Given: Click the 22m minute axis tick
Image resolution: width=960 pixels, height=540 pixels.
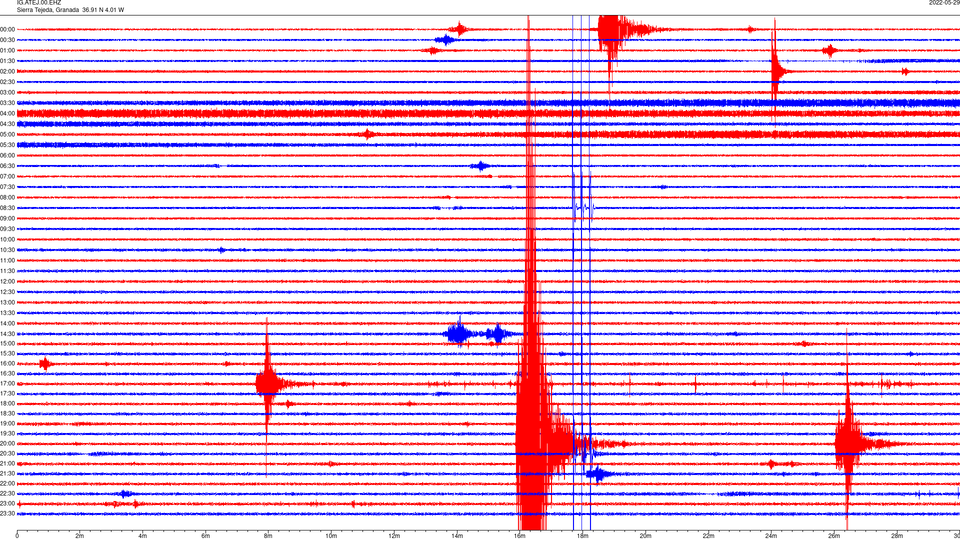Looking at the screenshot, I should click(708, 536).
